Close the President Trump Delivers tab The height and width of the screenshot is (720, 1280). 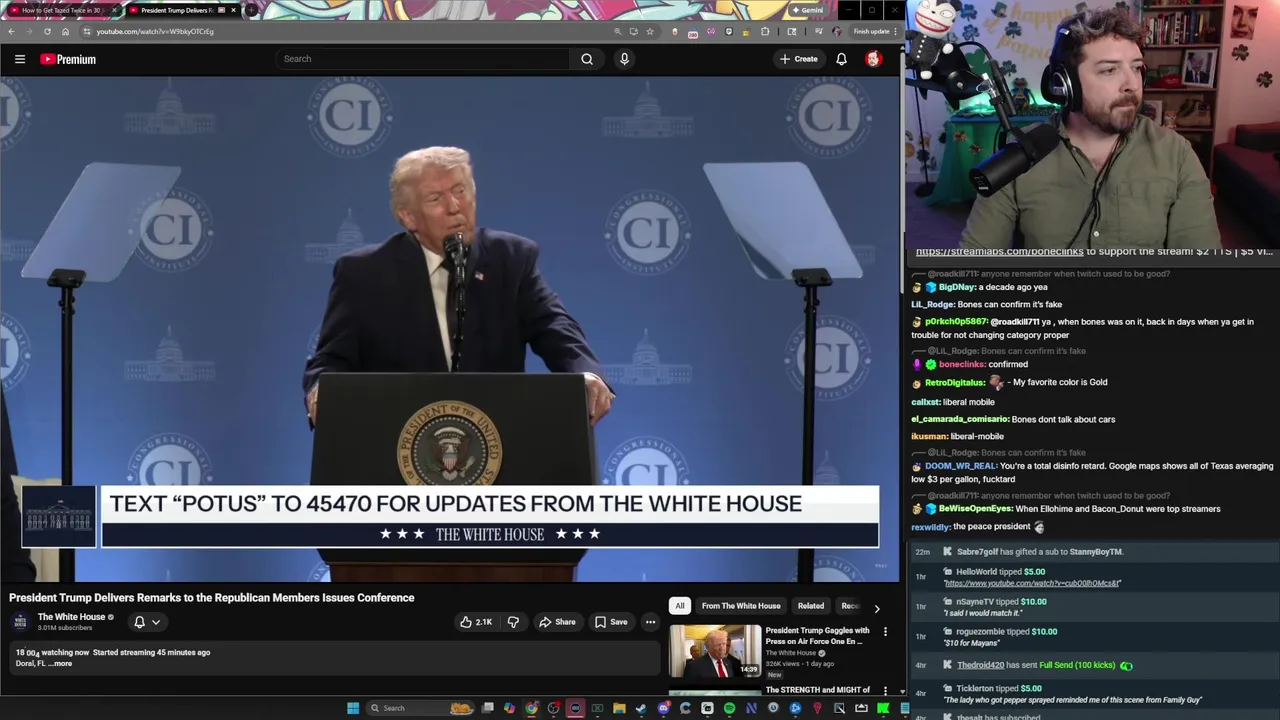pos(233,10)
